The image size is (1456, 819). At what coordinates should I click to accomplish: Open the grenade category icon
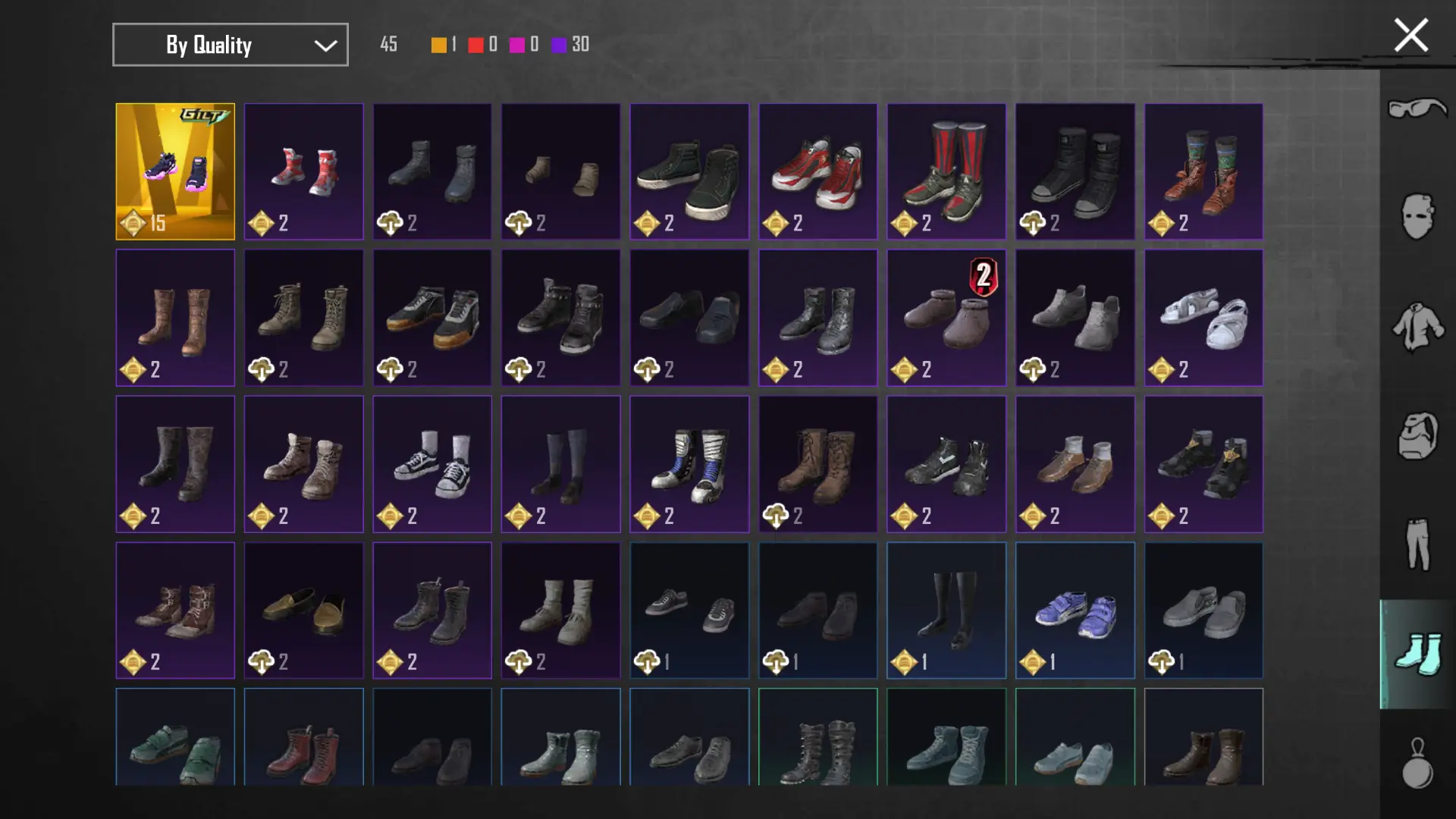click(1417, 764)
